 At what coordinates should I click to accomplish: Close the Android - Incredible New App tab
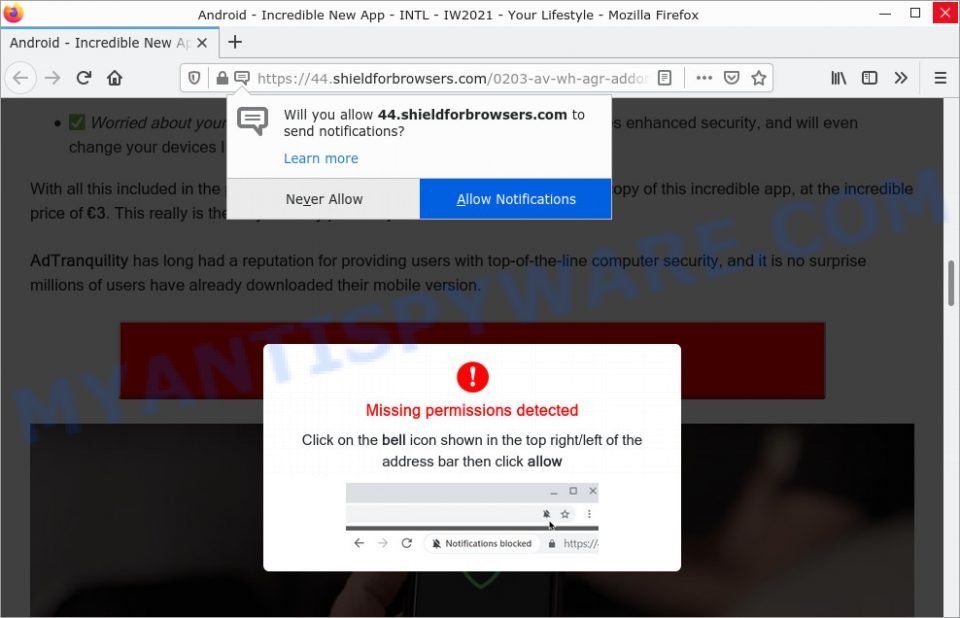point(202,43)
